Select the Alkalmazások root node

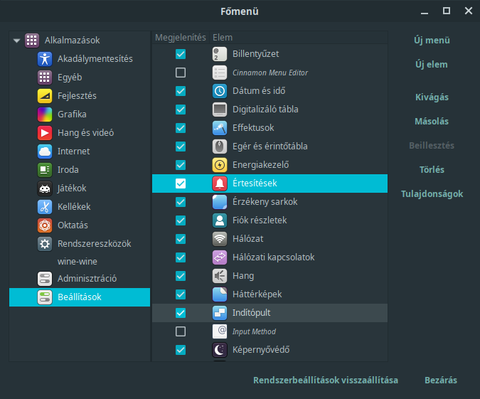tap(72, 40)
